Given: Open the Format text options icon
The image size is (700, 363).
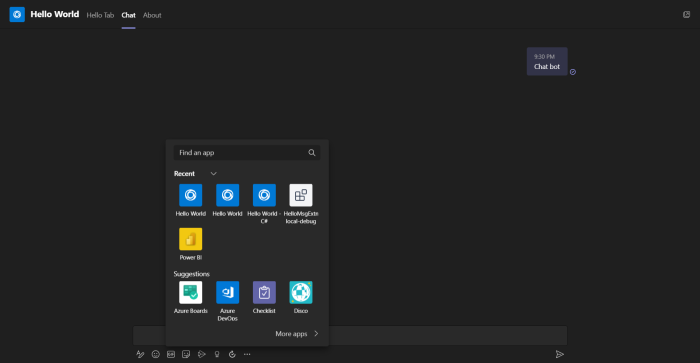Looking at the screenshot, I should click(x=140, y=354).
